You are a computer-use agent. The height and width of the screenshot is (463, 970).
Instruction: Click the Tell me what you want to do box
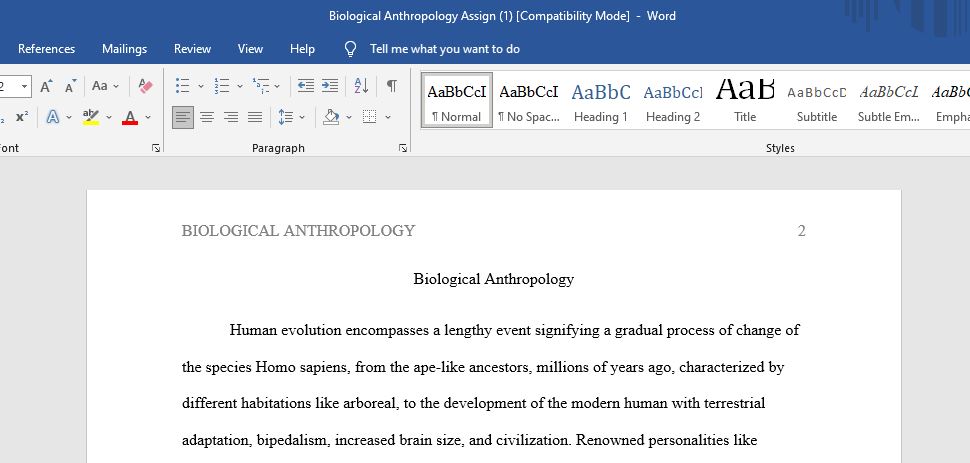coord(445,49)
